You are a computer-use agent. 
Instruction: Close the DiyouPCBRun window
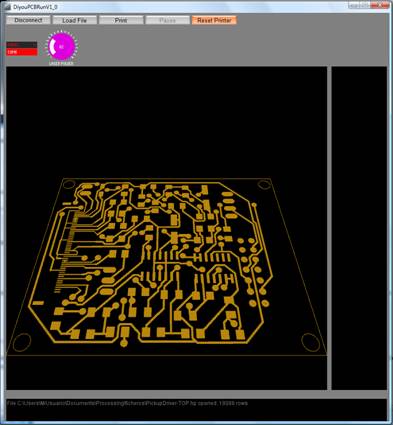381,5
